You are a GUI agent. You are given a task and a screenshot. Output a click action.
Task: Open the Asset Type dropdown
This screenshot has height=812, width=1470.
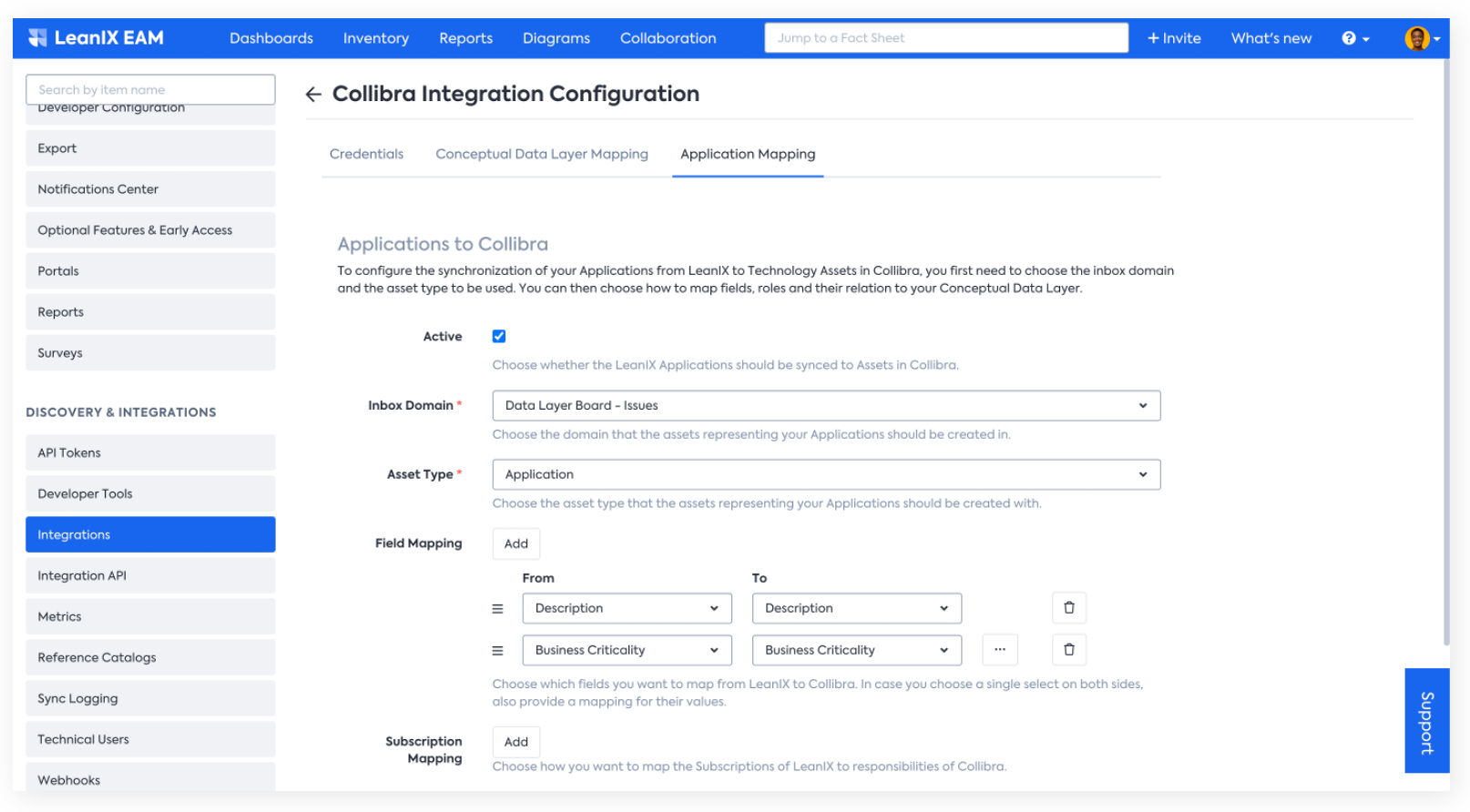(826, 475)
